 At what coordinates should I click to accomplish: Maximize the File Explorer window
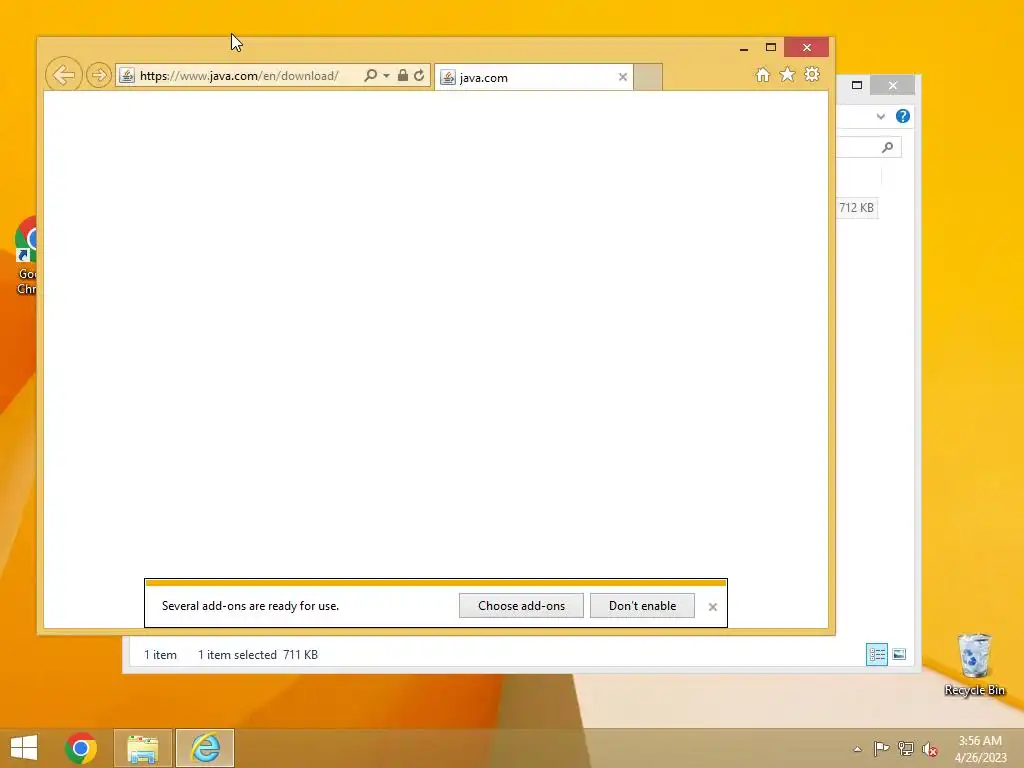point(857,85)
